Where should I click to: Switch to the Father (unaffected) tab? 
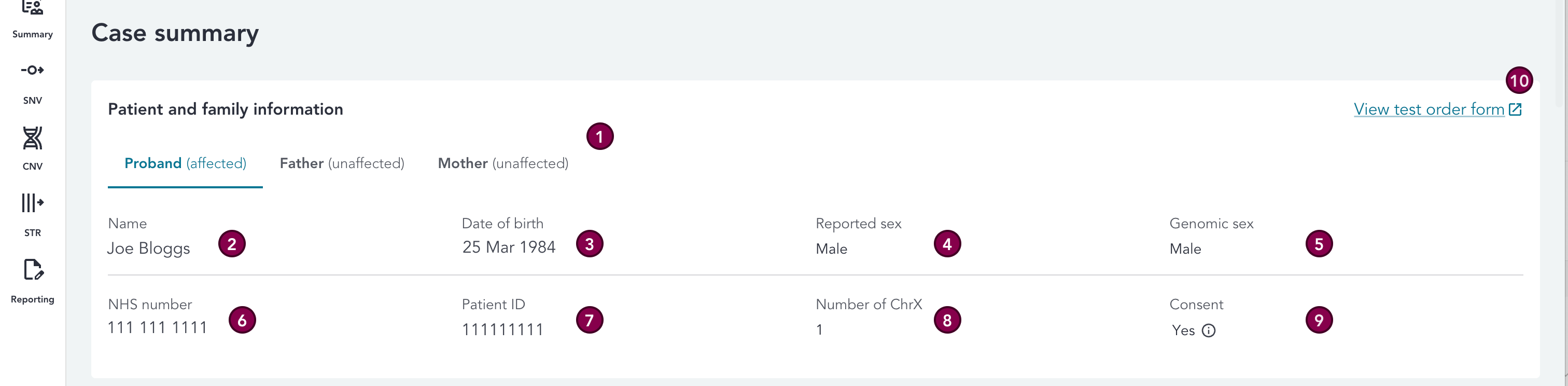coord(342,163)
